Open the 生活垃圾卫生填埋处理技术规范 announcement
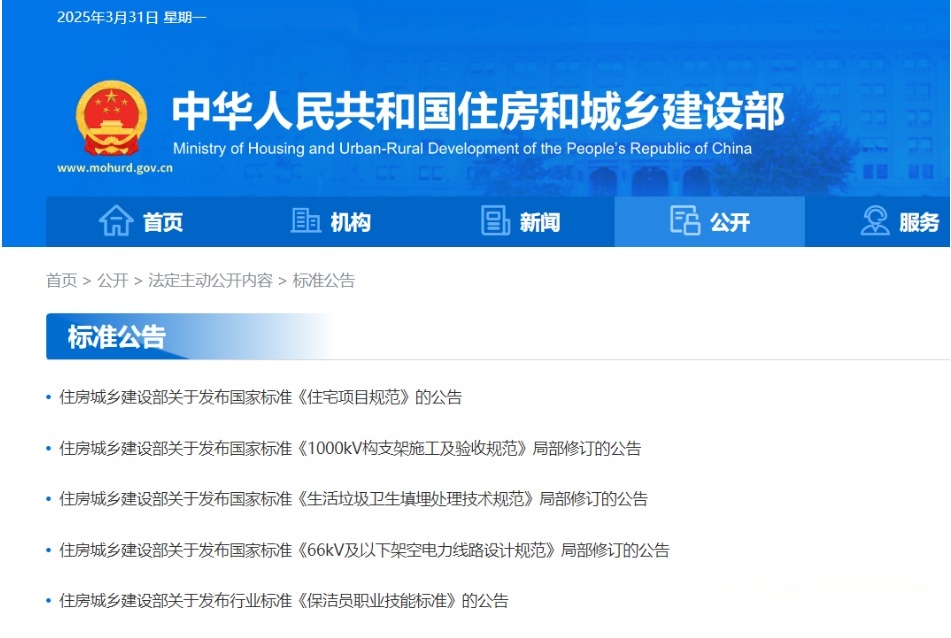The height and width of the screenshot is (638, 951). coord(353,499)
